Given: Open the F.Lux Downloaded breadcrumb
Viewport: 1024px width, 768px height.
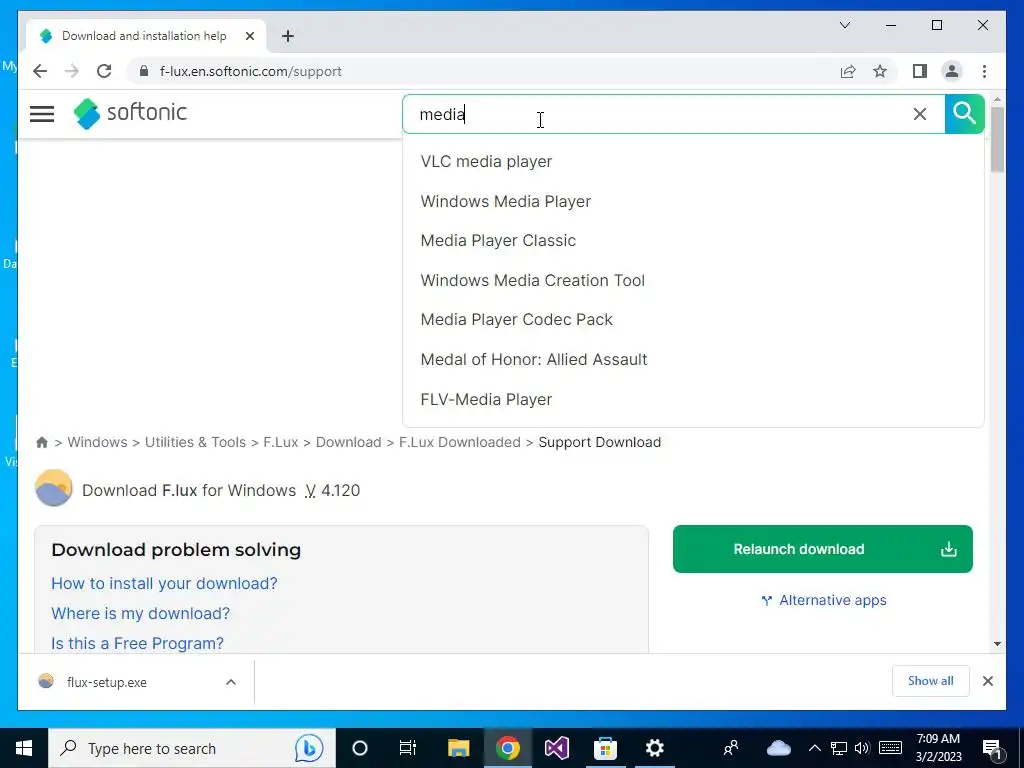Looking at the screenshot, I should [460, 442].
